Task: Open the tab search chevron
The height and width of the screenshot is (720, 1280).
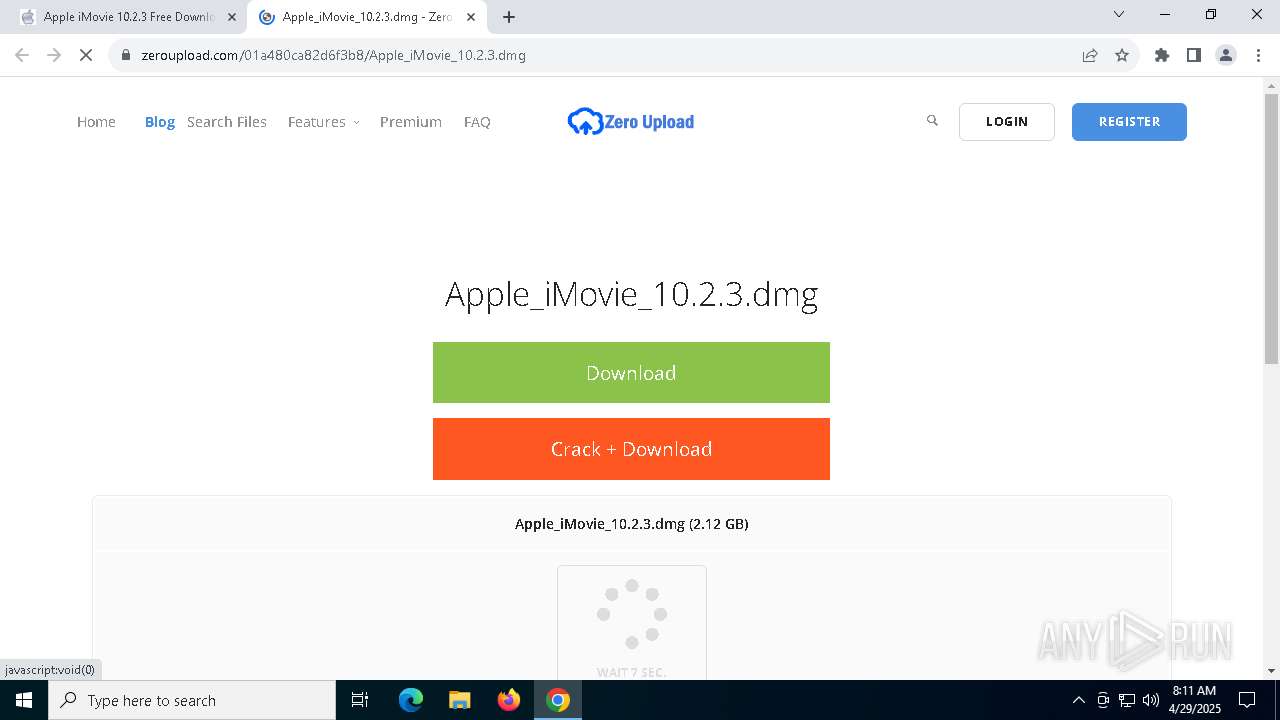Action: pyautogui.click(x=1119, y=14)
